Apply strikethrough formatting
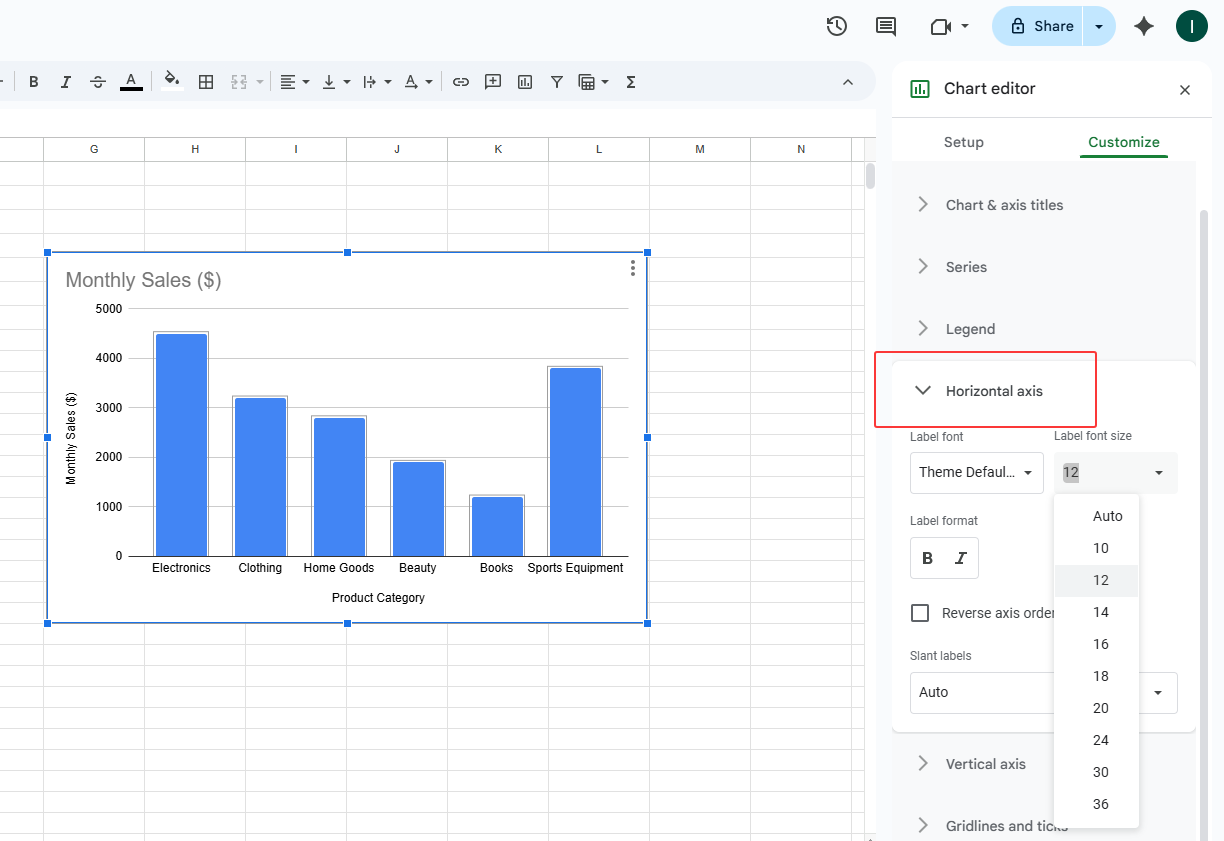1224x841 pixels. [98, 82]
